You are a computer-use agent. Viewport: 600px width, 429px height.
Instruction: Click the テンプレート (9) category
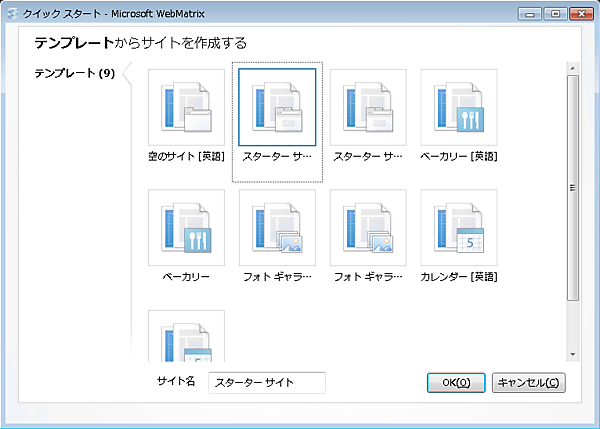[x=75, y=73]
